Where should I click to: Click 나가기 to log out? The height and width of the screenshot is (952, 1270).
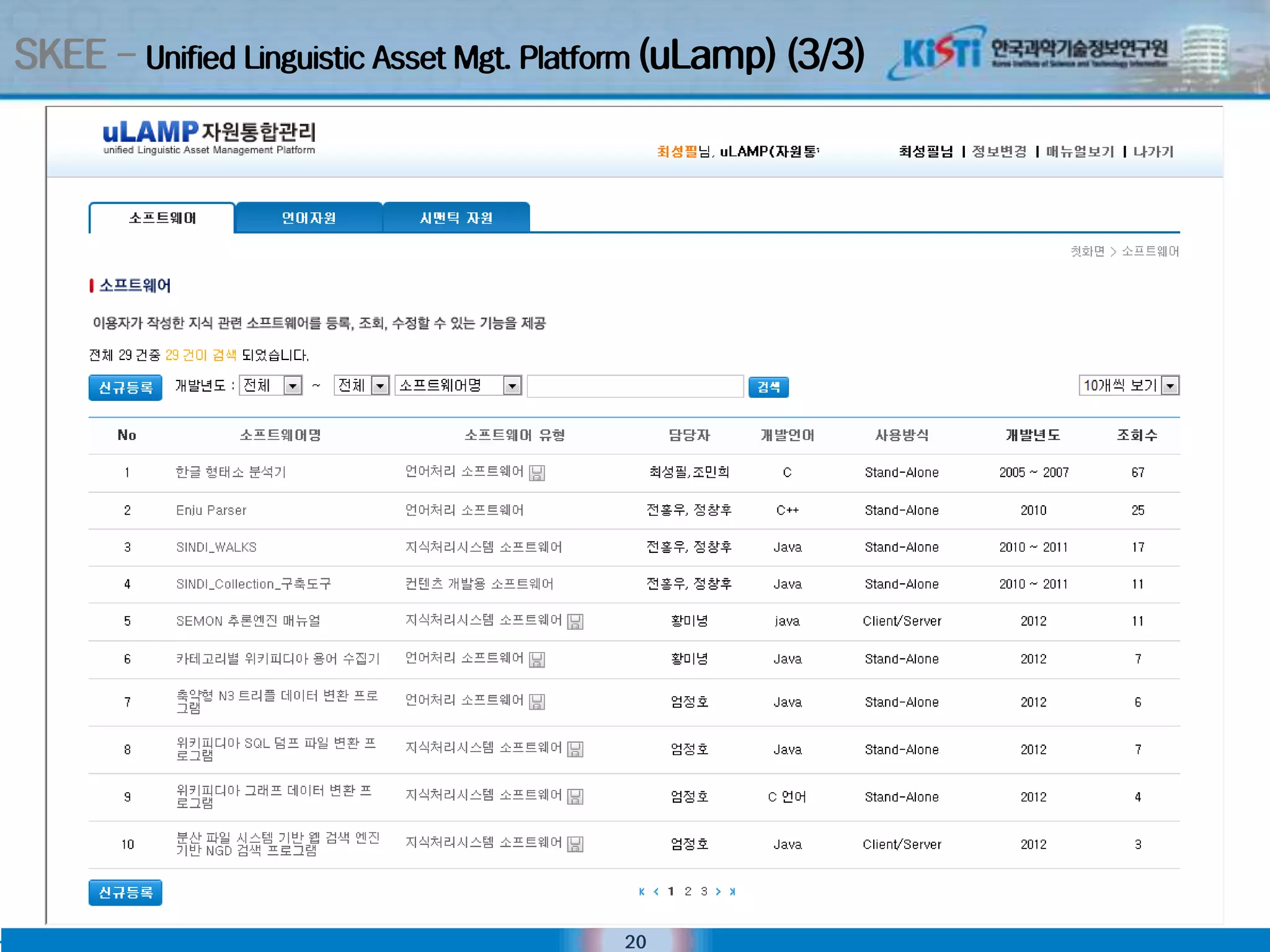coord(1153,152)
